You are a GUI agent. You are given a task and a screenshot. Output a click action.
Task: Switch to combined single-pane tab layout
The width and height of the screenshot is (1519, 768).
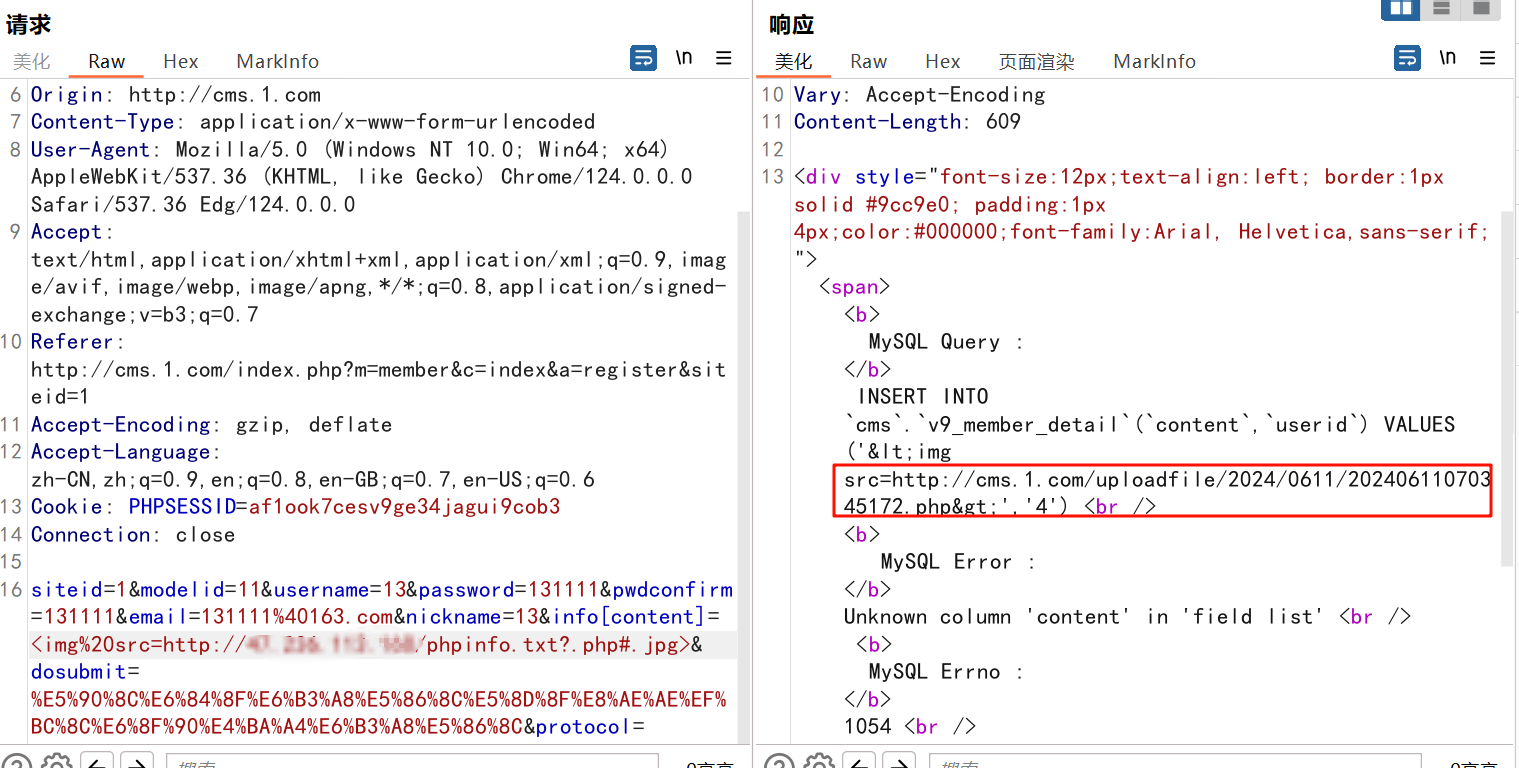coord(1479,9)
